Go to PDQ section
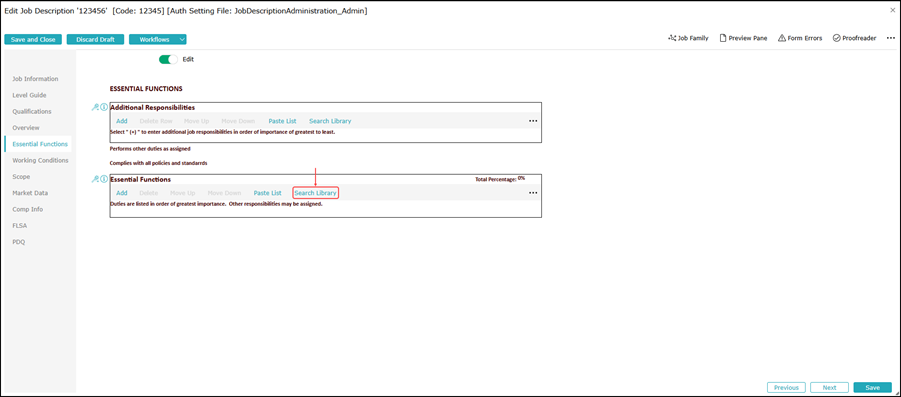This screenshot has height=397, width=901. [18, 242]
